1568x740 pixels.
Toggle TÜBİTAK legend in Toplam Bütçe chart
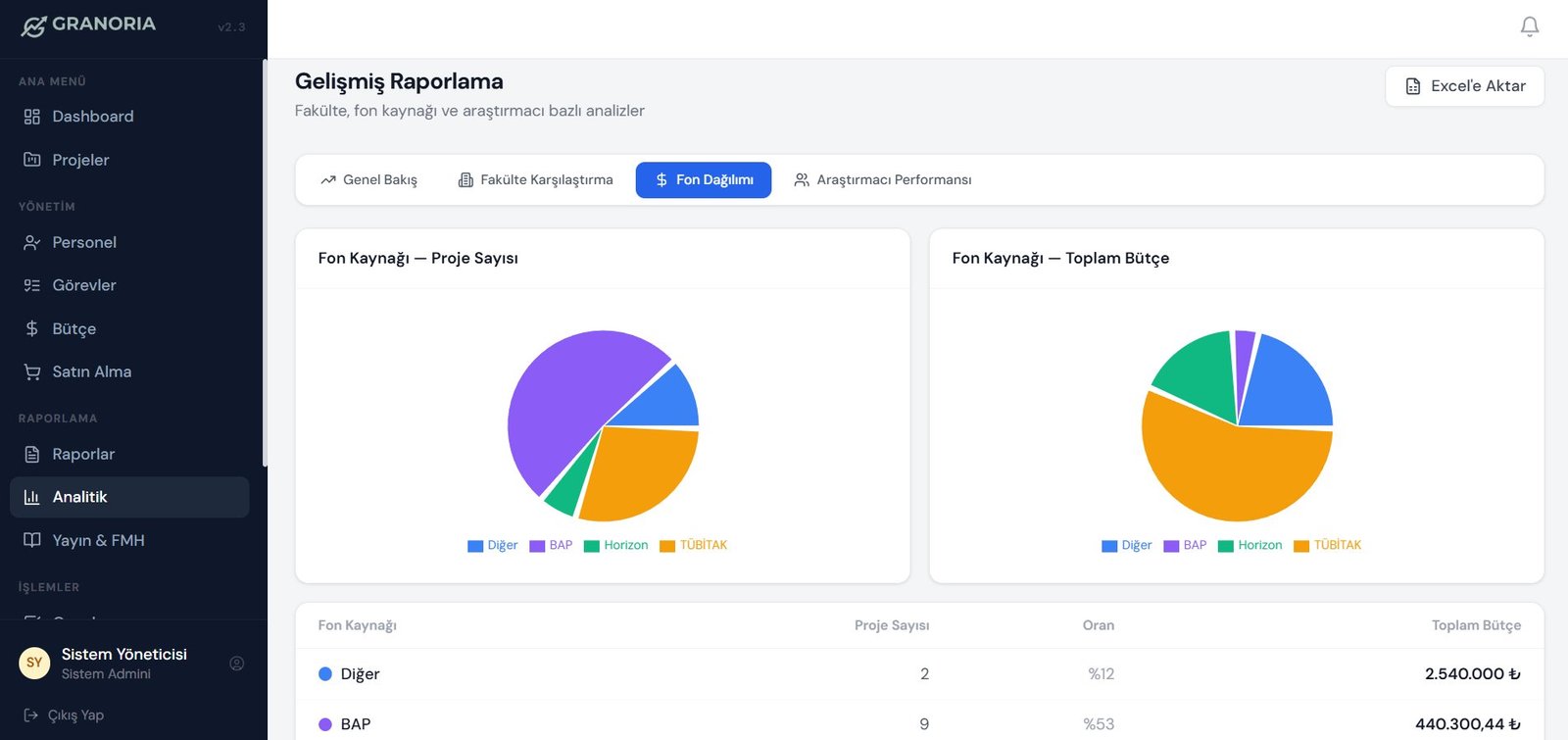coord(1328,546)
